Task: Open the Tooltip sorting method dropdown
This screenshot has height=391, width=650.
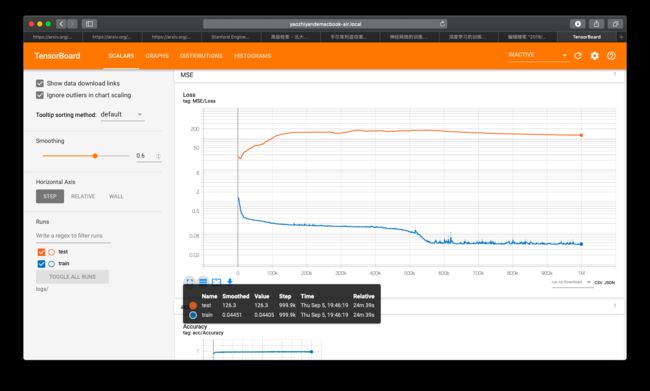Action: [x=122, y=114]
